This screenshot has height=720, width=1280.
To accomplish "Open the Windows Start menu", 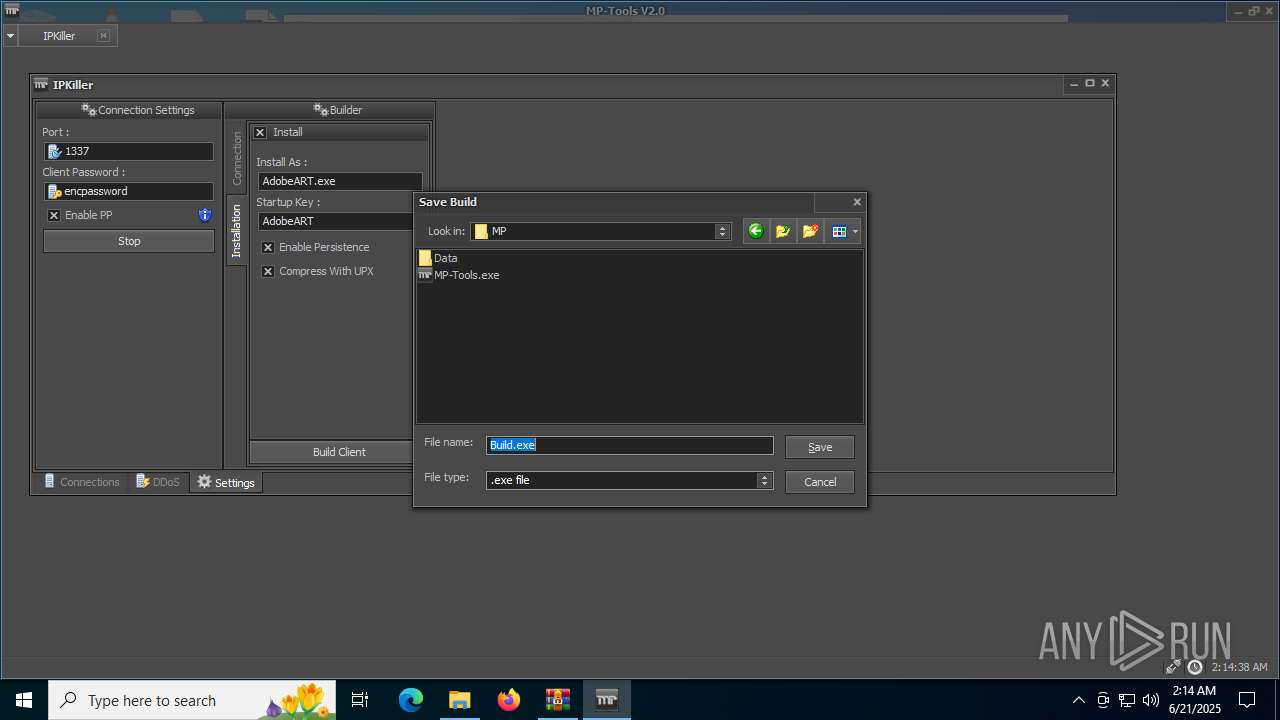I will pos(24,700).
